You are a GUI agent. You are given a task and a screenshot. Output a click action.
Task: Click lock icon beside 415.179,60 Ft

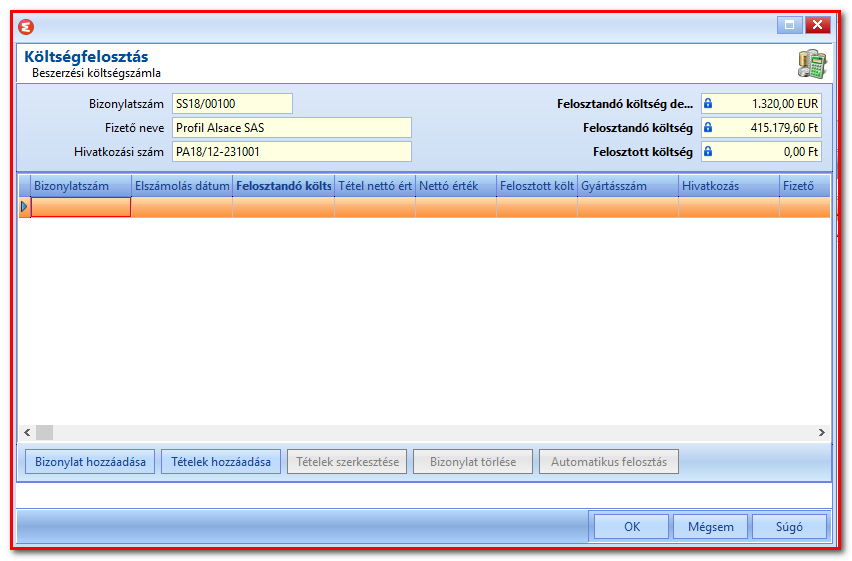707,128
